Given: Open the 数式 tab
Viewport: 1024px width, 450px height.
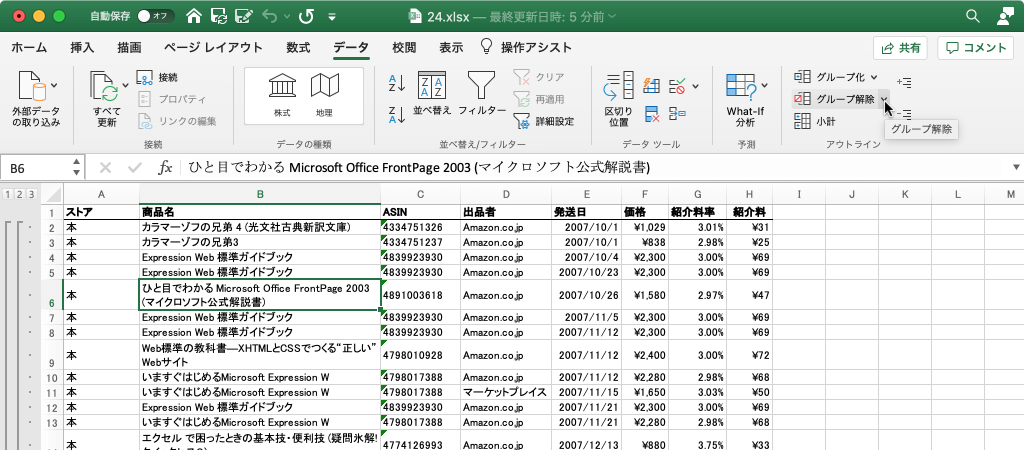Looking at the screenshot, I should 298,47.
